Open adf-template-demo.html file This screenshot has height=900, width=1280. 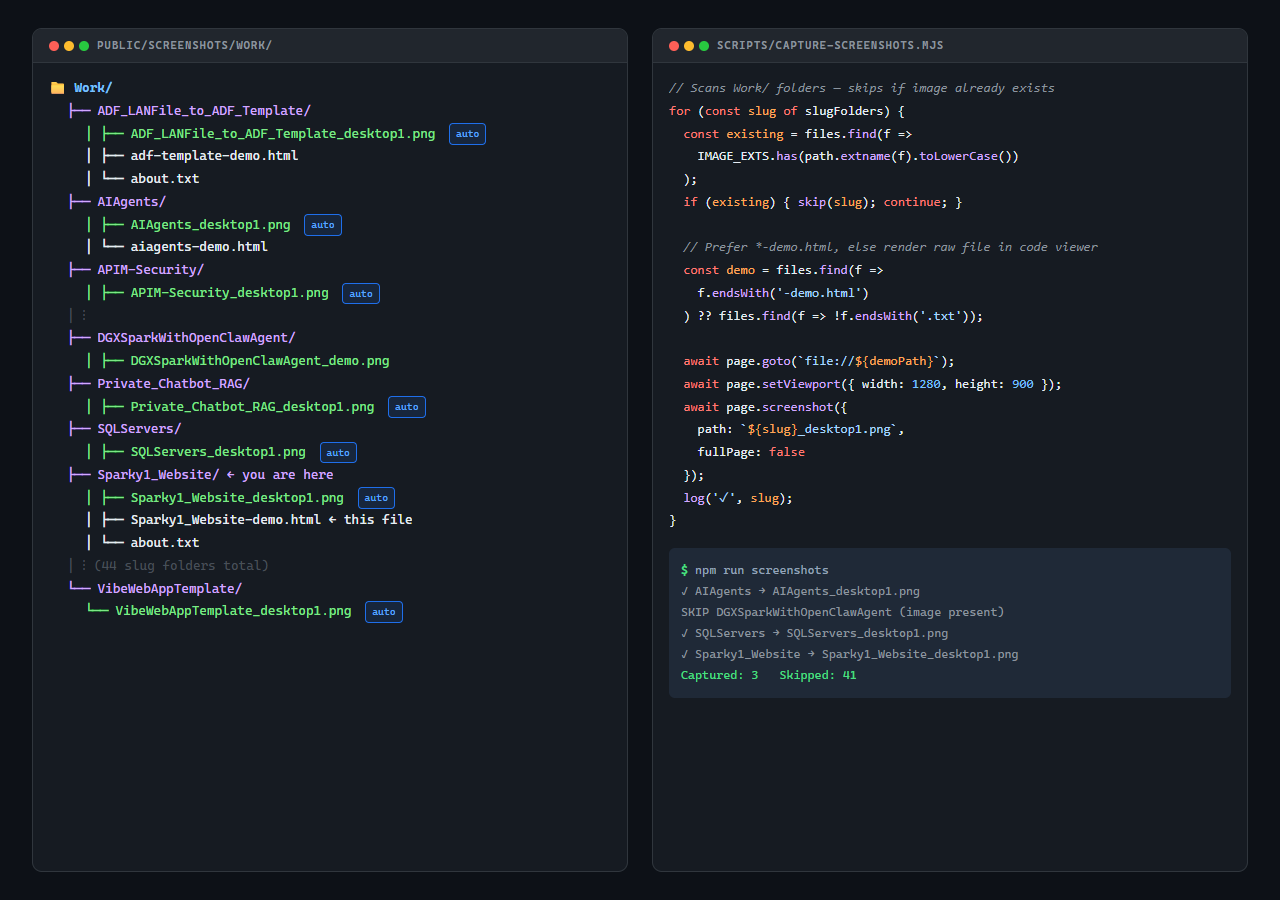(x=214, y=156)
